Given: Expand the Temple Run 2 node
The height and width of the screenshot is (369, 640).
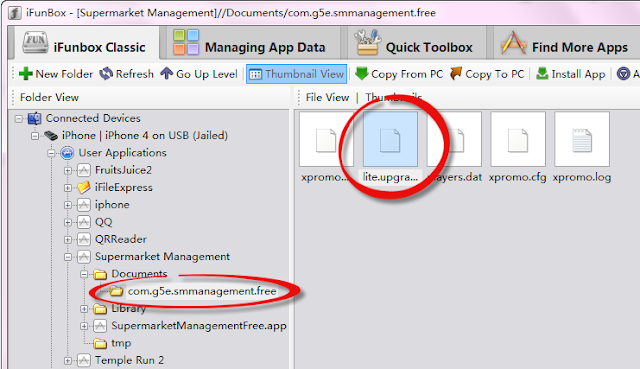Looking at the screenshot, I should coord(68,360).
